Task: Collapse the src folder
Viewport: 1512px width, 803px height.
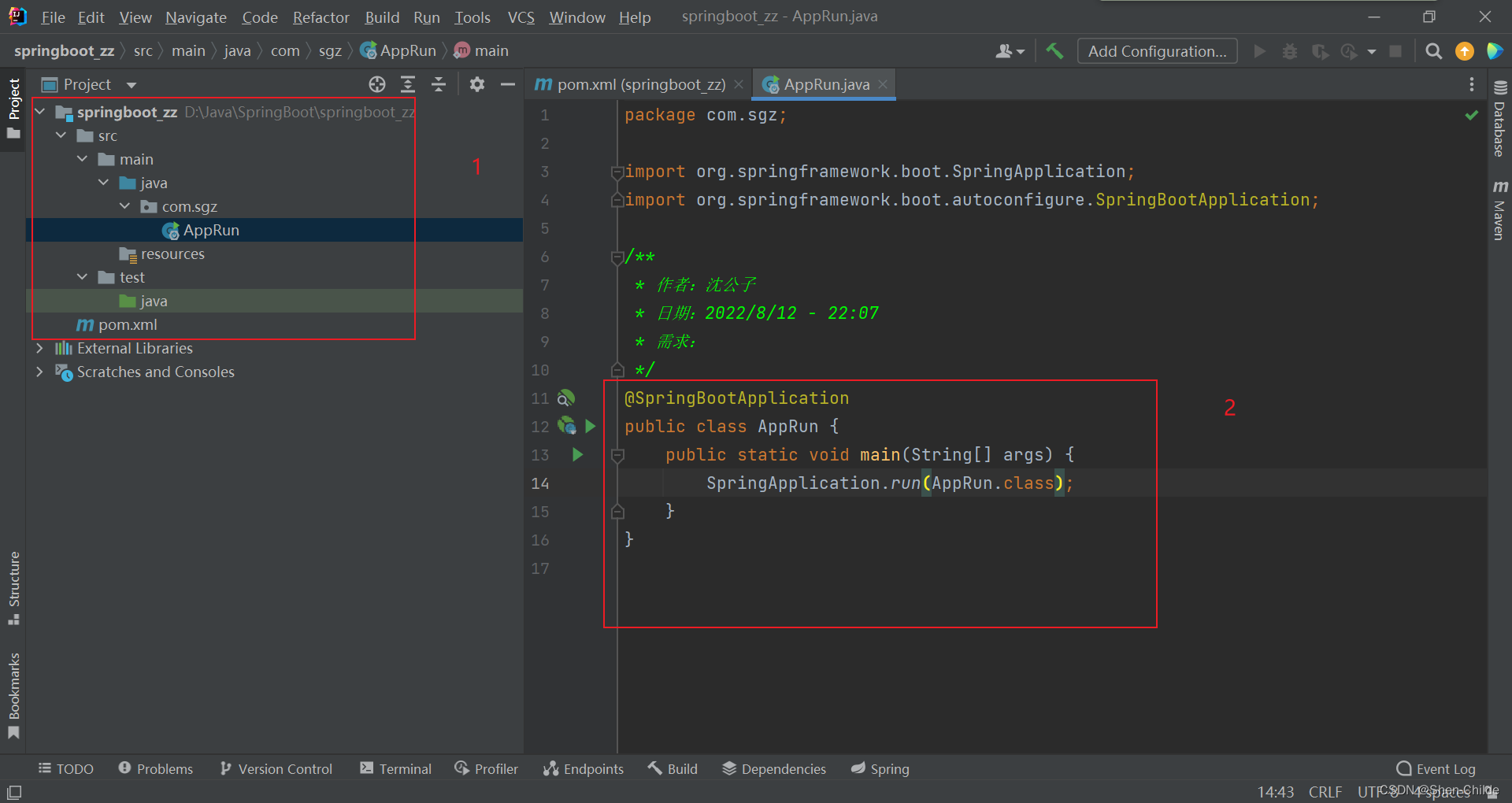Action: pos(61,135)
